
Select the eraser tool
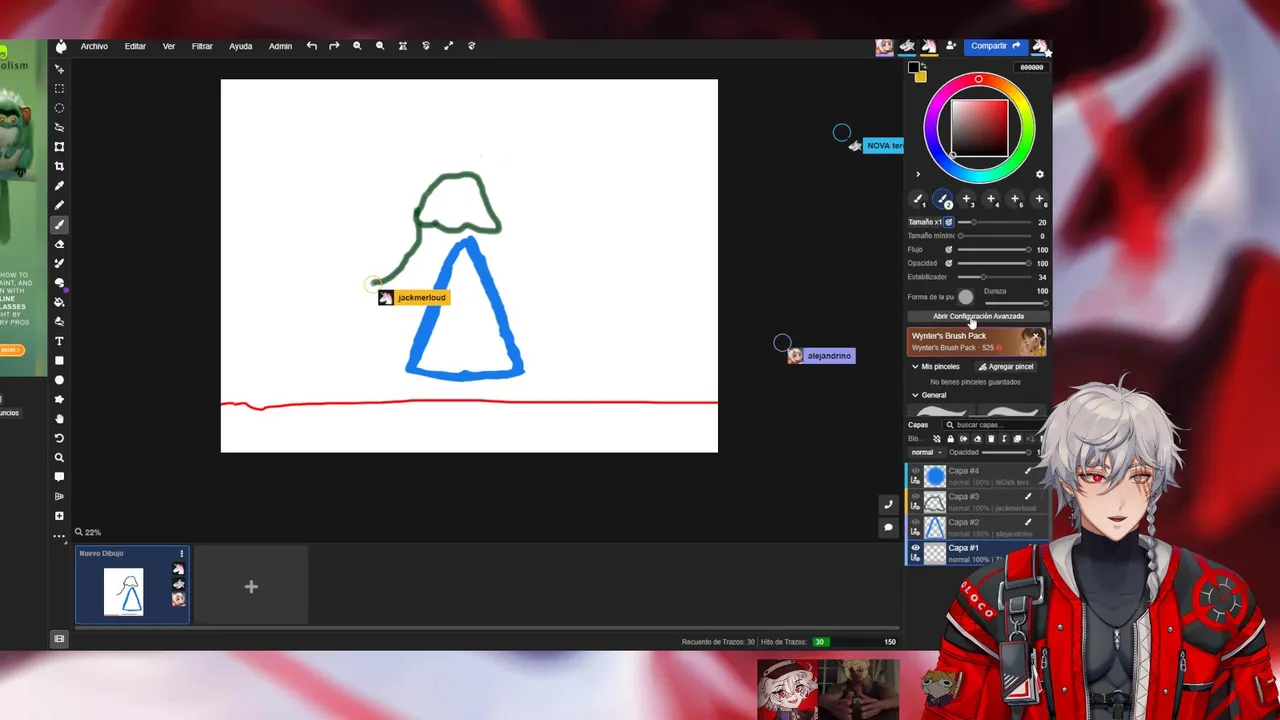(x=59, y=244)
